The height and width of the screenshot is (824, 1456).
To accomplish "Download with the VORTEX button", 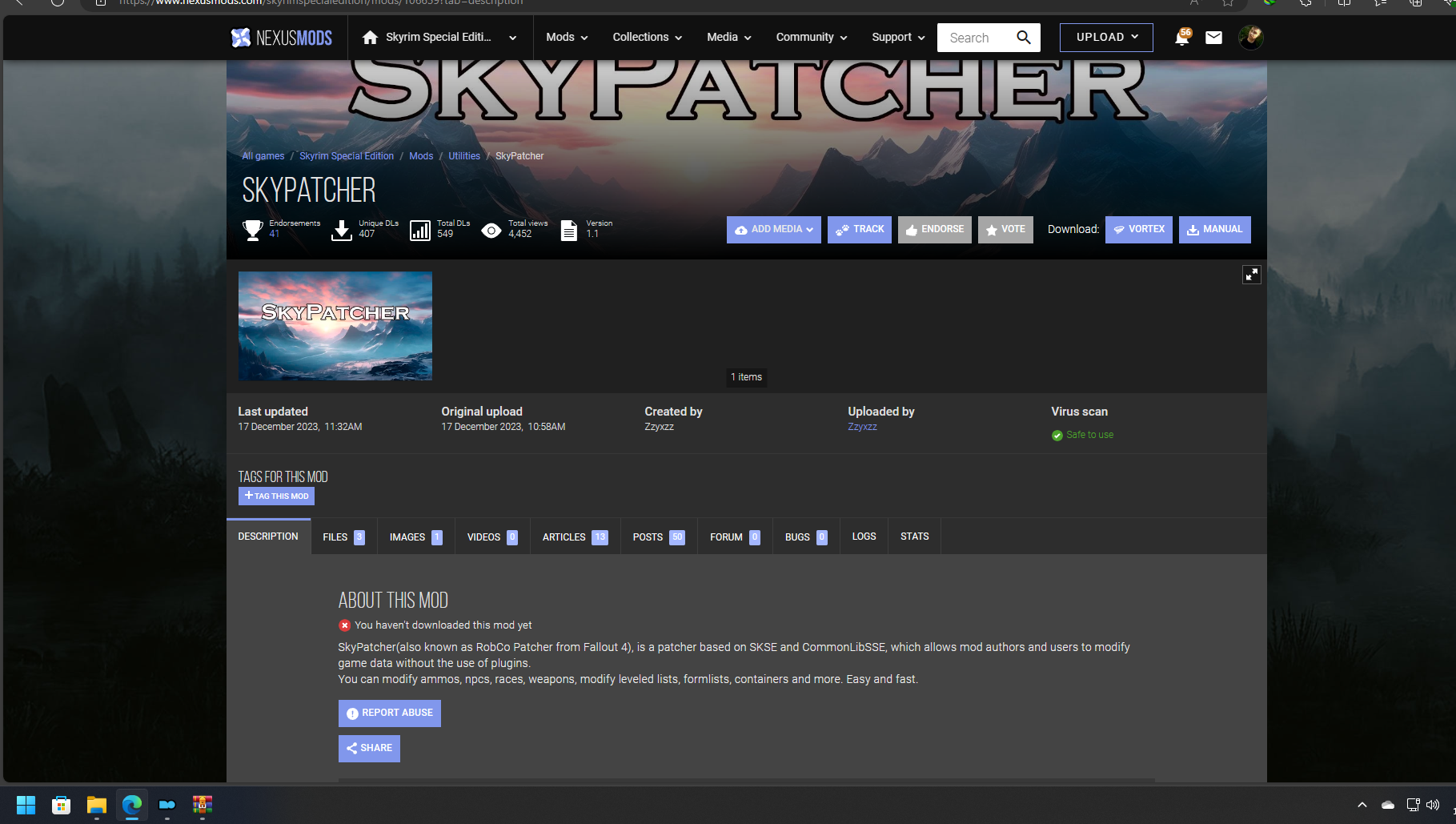I will [x=1138, y=230].
